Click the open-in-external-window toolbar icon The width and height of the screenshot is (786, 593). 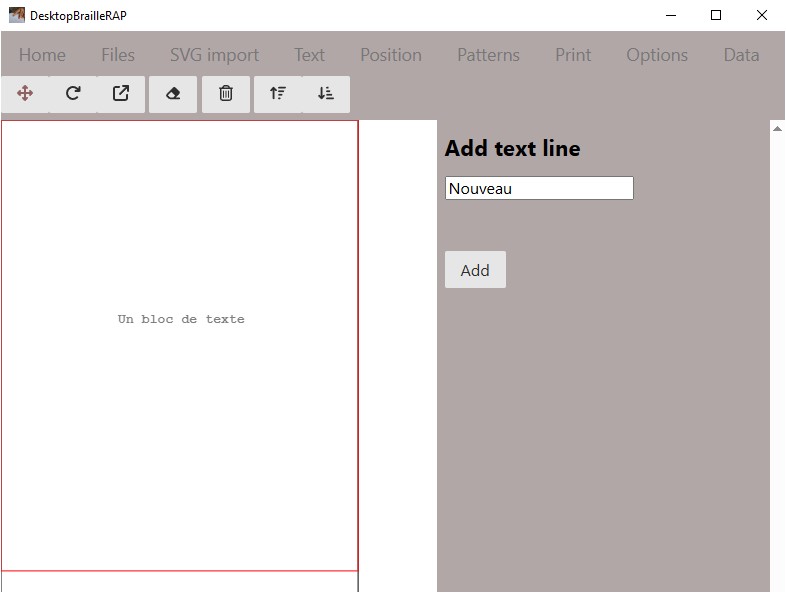pyautogui.click(x=121, y=94)
